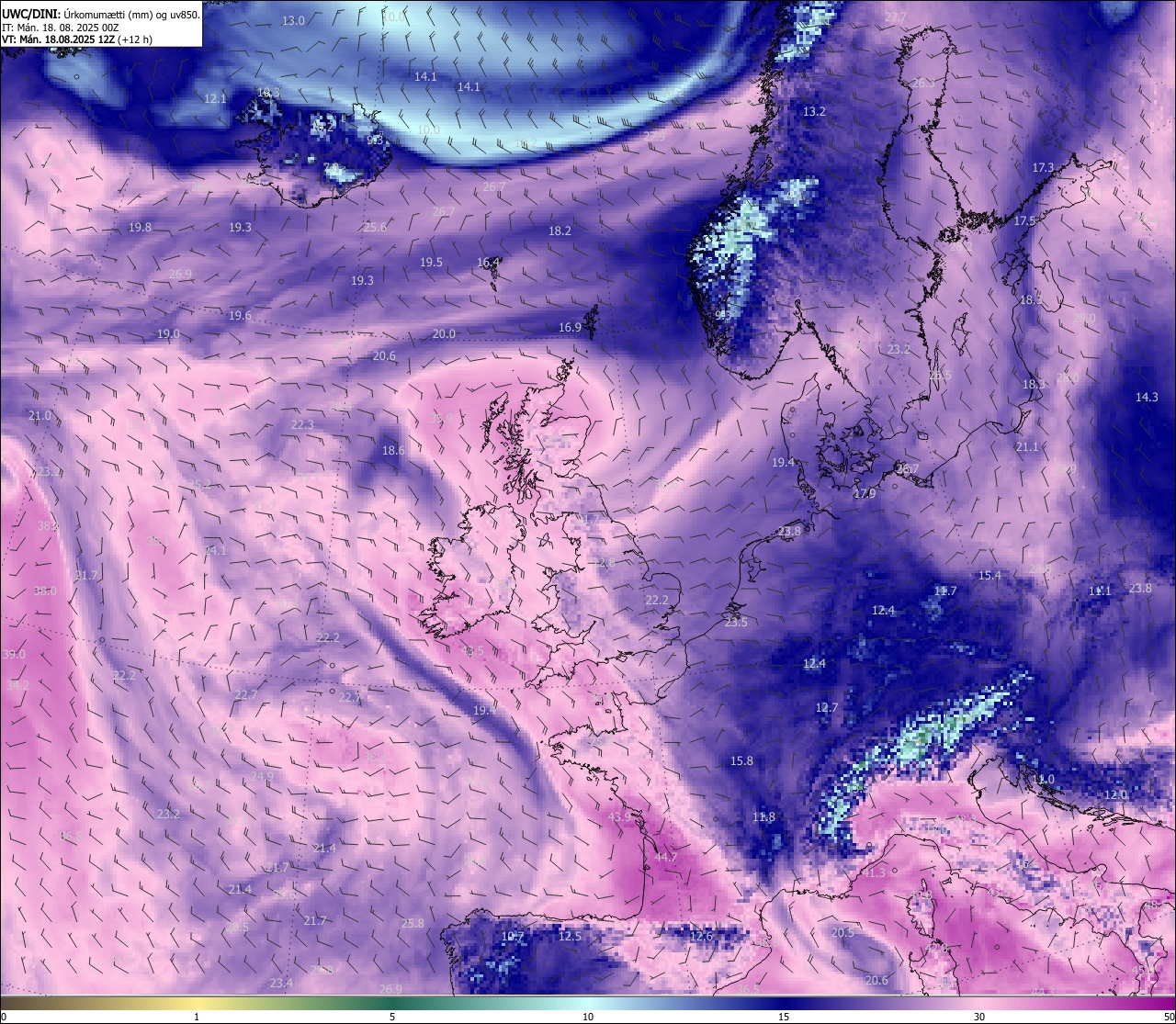Click the 12.6 value near the Pyrenees
Image resolution: width=1176 pixels, height=1024 pixels.
coord(701,936)
